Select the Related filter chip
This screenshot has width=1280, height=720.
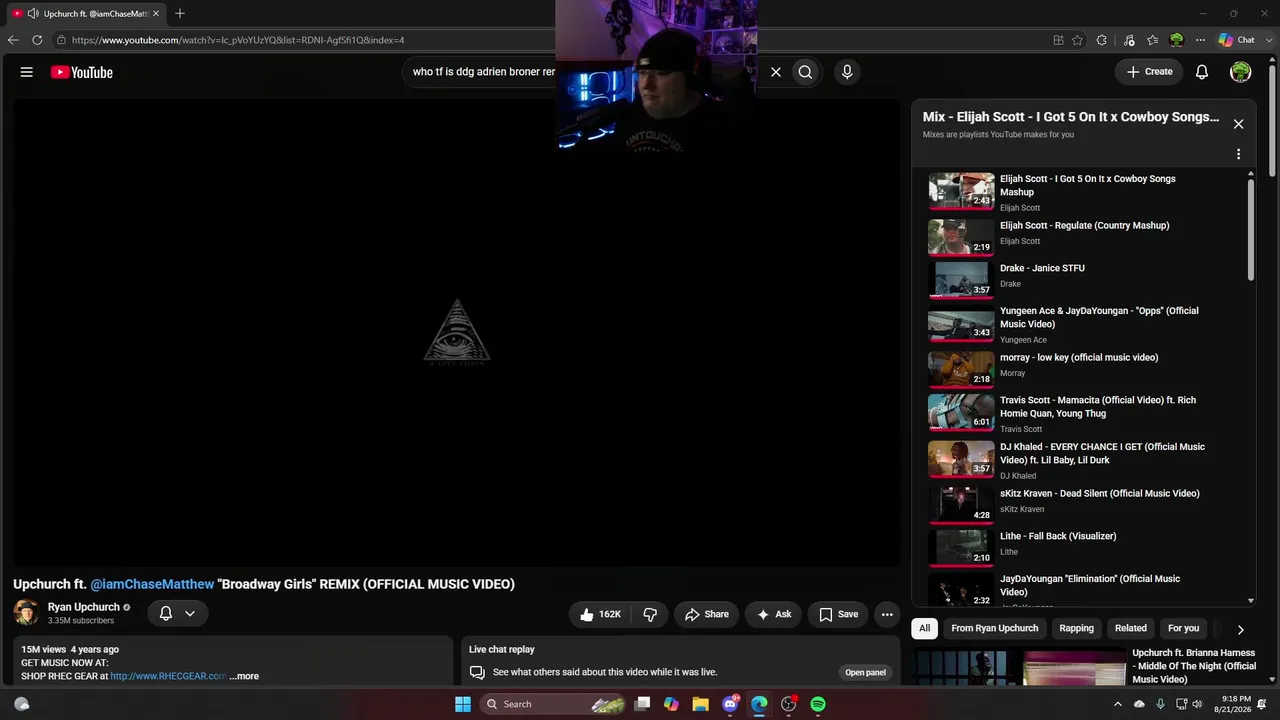[x=1131, y=628]
